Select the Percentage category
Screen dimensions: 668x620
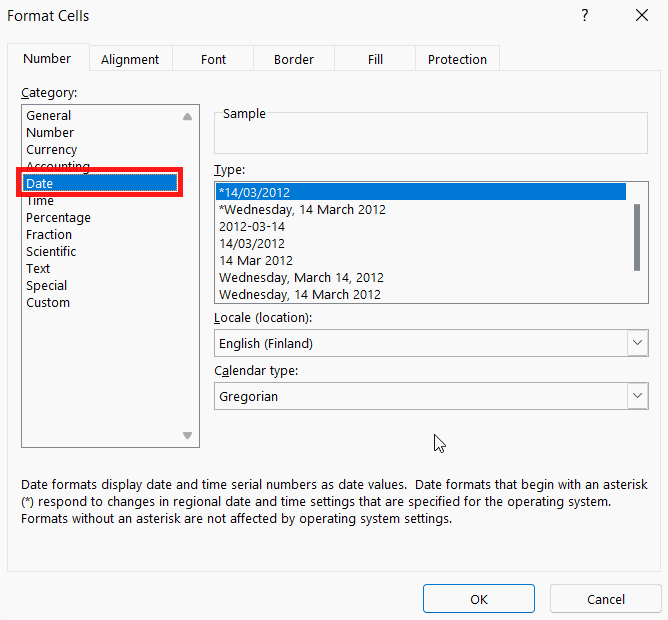point(58,218)
